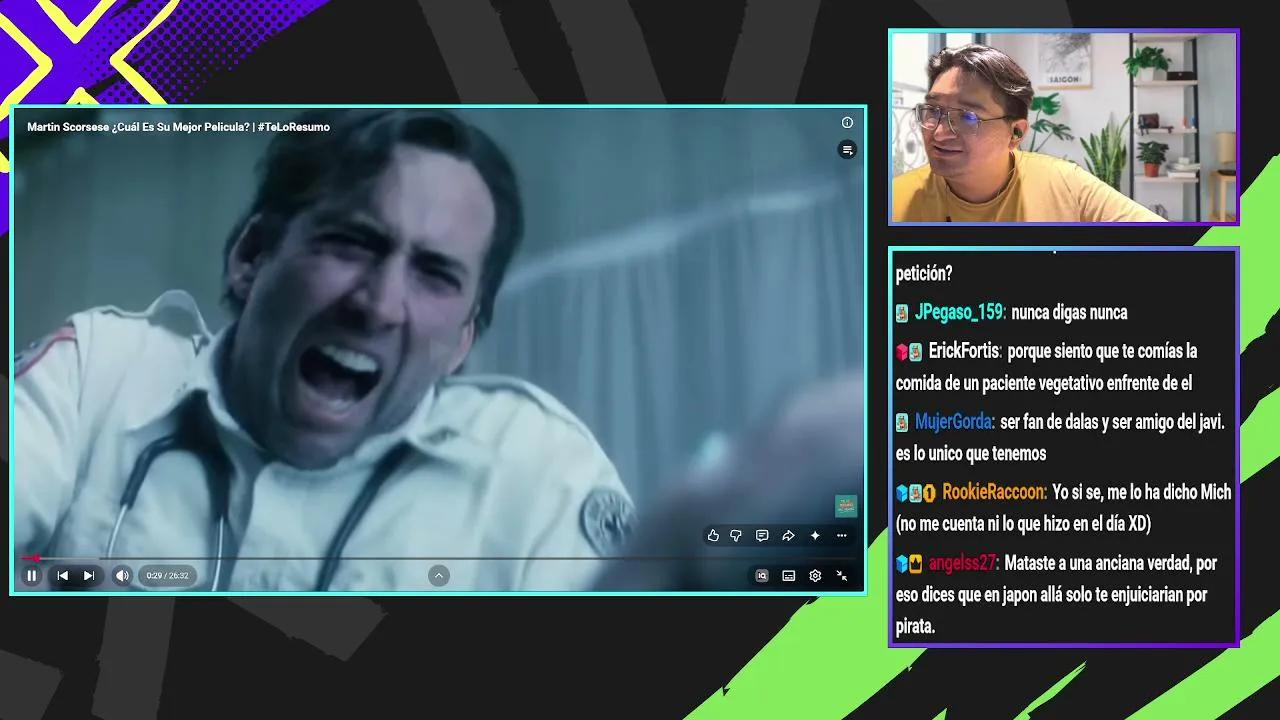1280x720 pixels.
Task: Dislike the video with thumbs down
Action: (x=736, y=536)
